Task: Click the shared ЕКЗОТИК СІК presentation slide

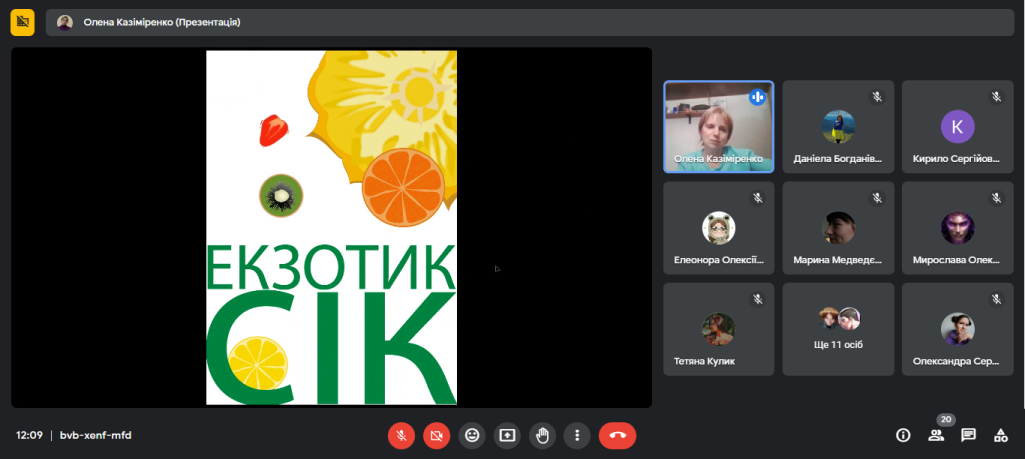Action: pos(331,228)
